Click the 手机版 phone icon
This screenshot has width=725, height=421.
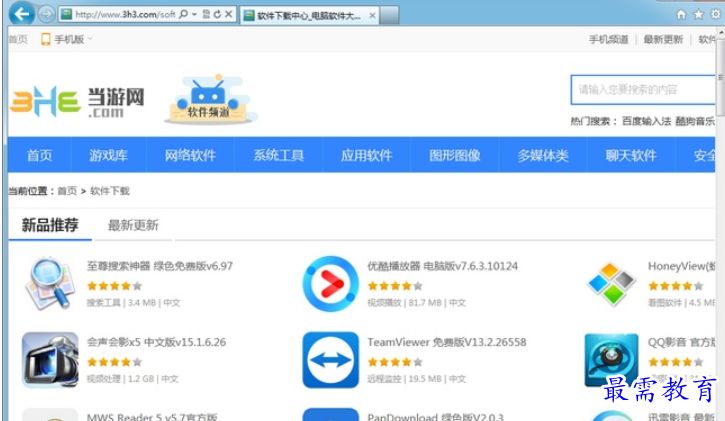click(45, 39)
